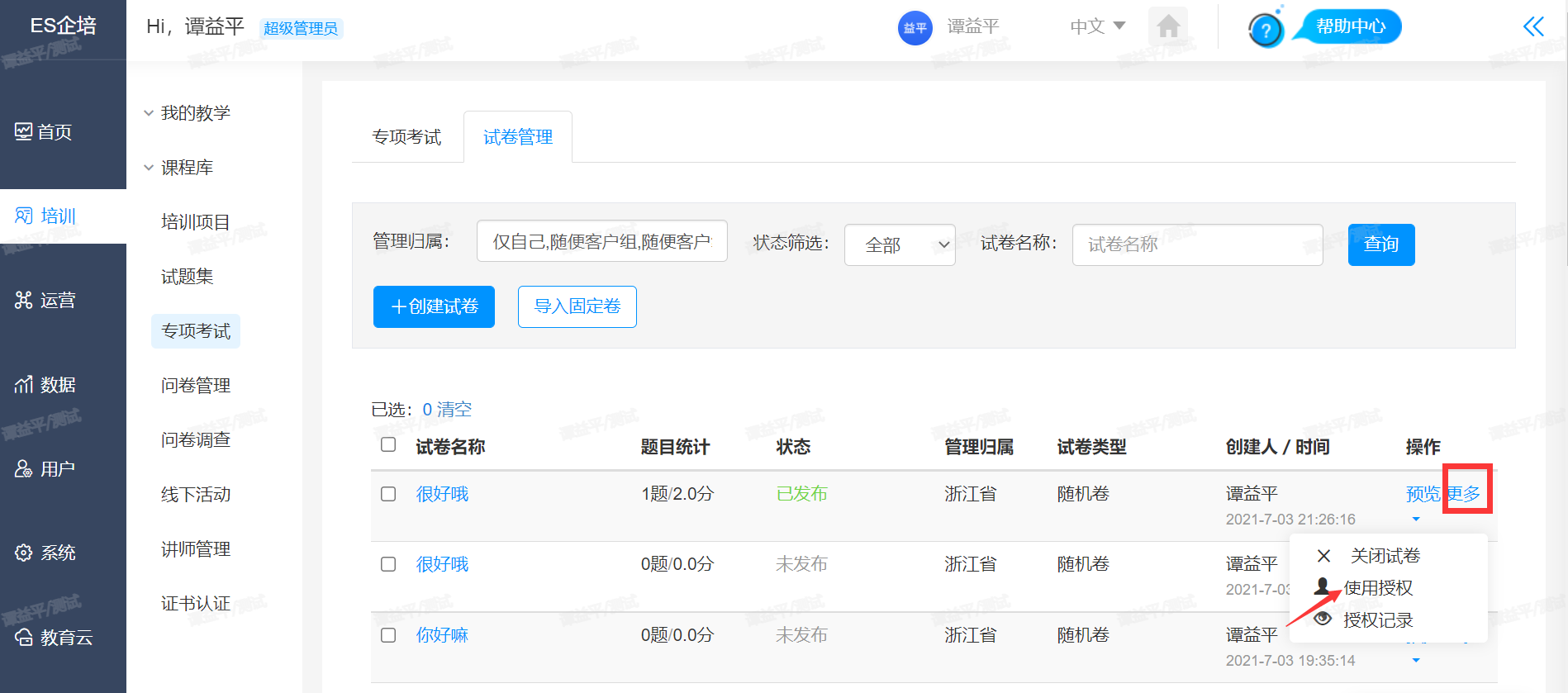
Task: Open the 运营 operations sidebar item
Action: (45, 301)
